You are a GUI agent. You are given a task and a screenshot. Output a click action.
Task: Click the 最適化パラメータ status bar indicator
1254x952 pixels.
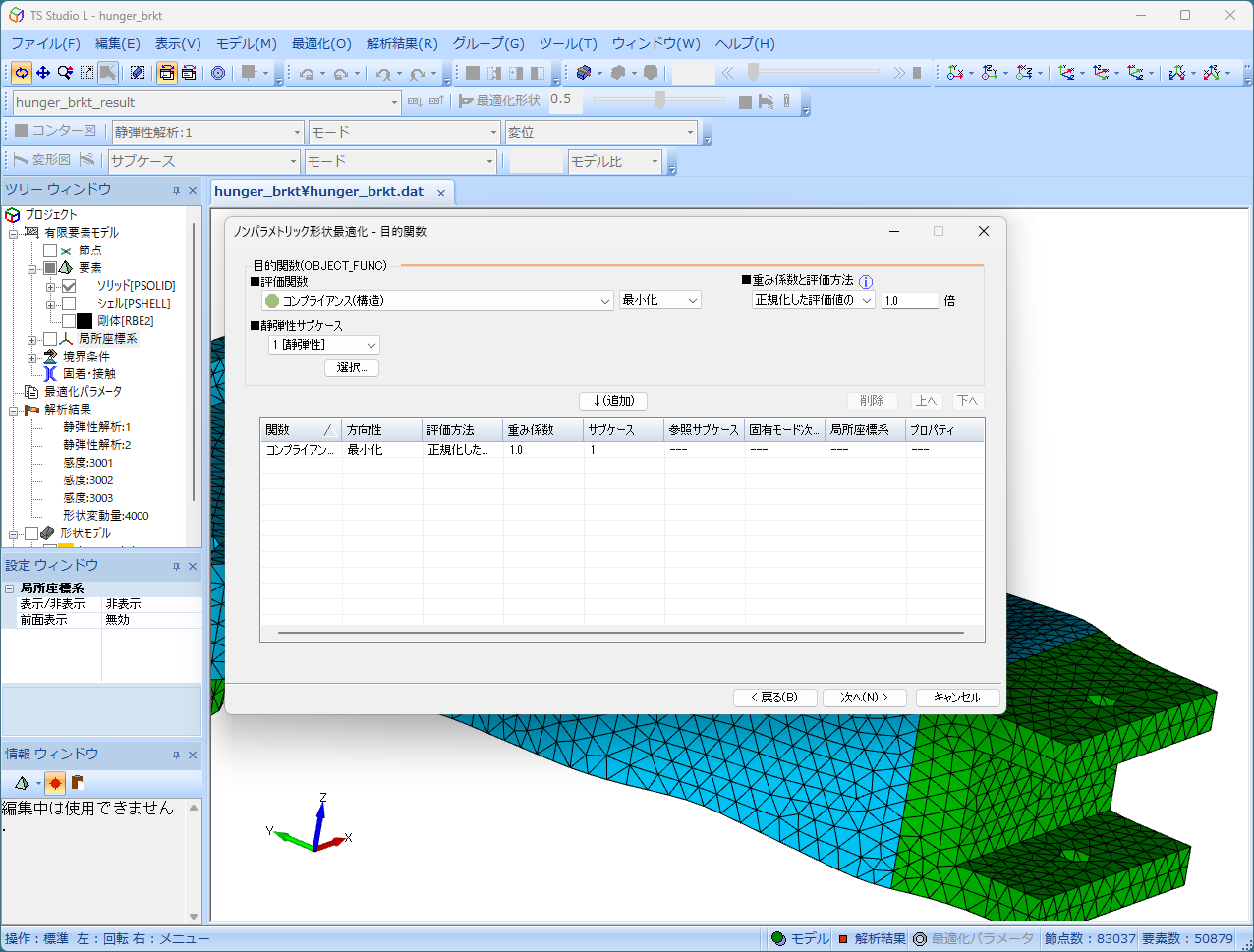pyautogui.click(x=973, y=939)
